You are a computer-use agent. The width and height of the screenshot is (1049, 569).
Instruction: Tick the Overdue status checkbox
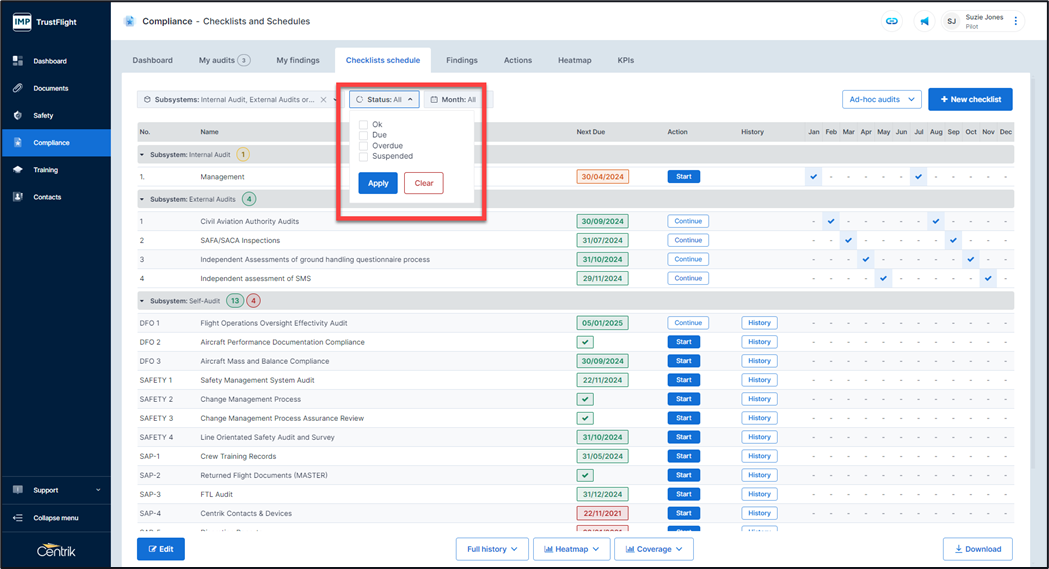tap(364, 146)
